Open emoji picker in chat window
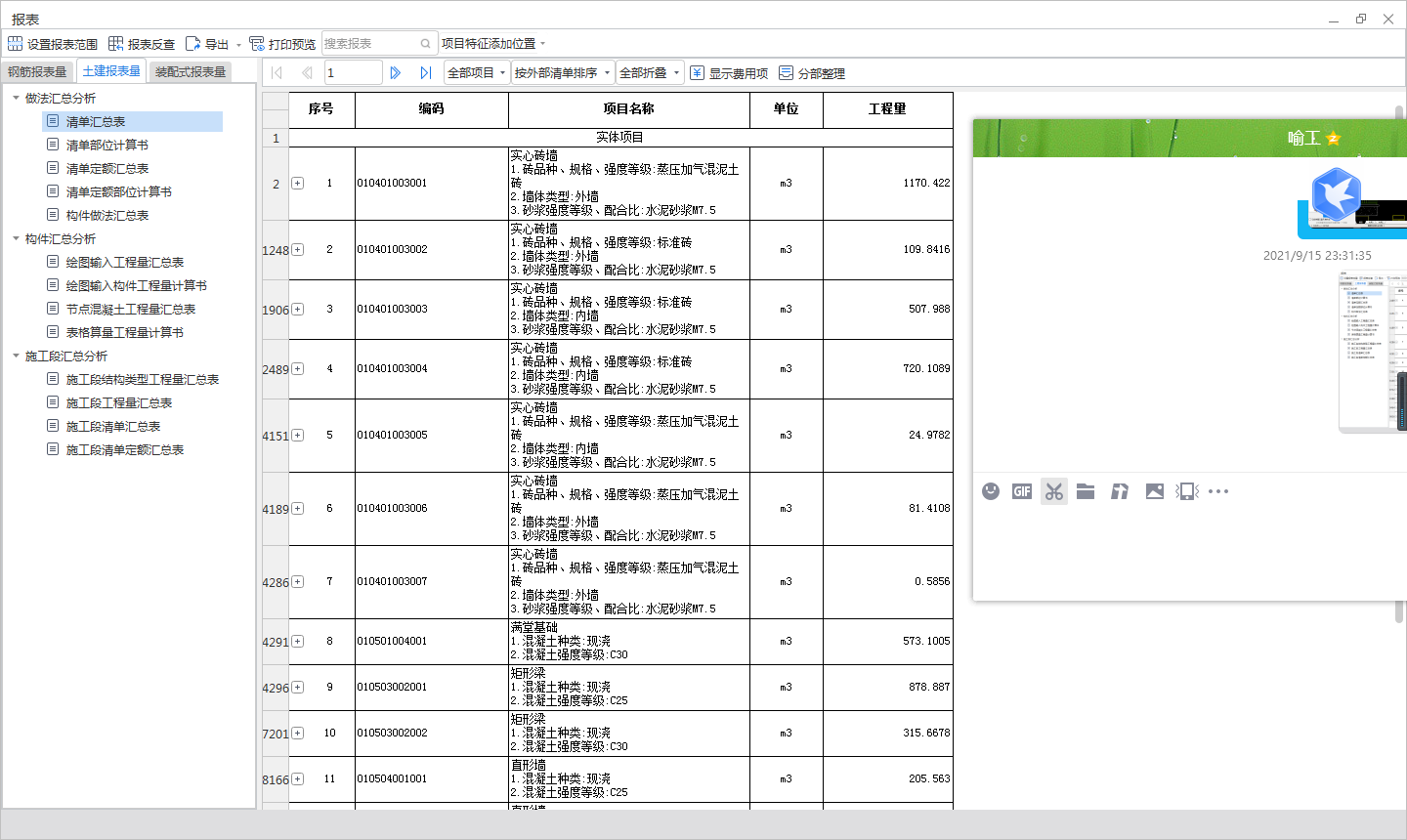Viewport: 1407px width, 840px height. pos(991,491)
